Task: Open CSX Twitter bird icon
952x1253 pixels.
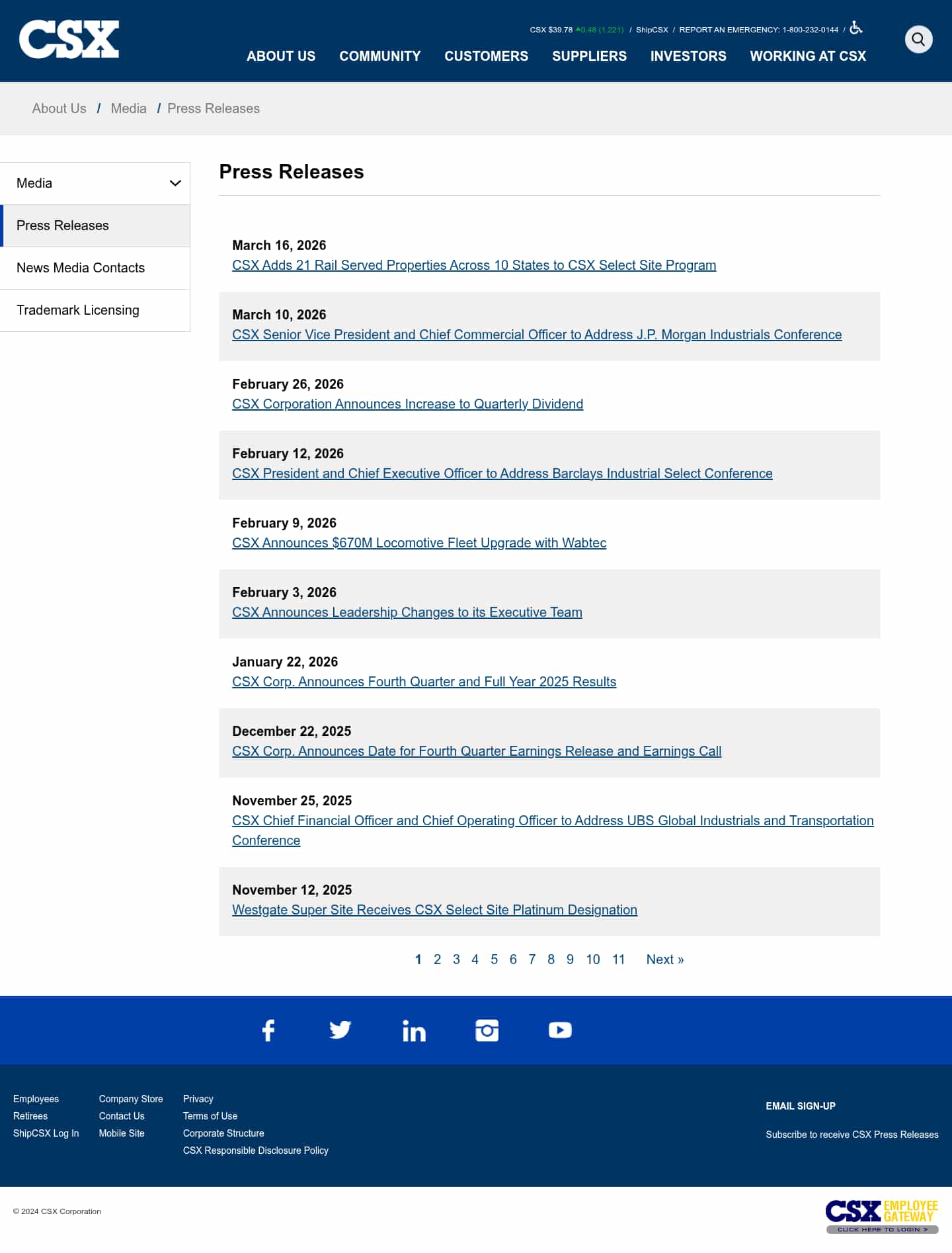Action: [x=340, y=1030]
